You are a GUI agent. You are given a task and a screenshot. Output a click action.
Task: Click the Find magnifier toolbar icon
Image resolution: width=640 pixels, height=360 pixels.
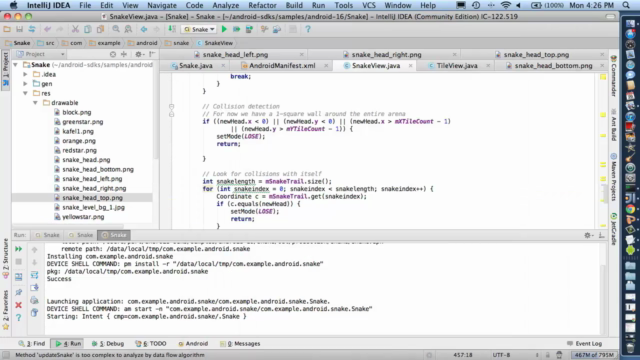point(116,29)
